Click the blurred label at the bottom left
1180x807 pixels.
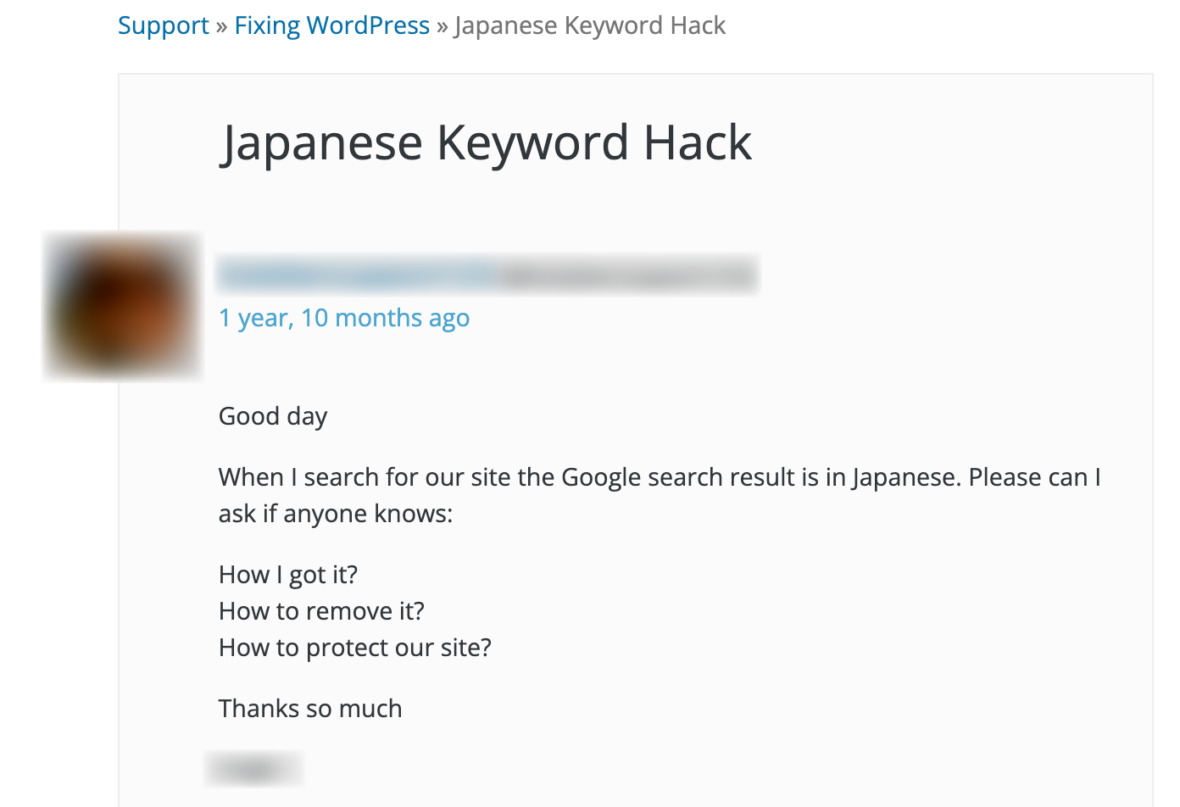click(x=254, y=768)
